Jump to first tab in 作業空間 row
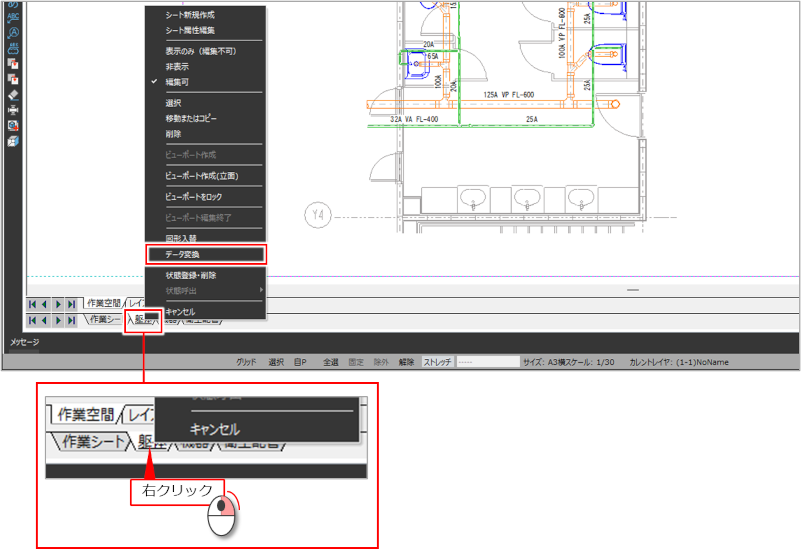The height and width of the screenshot is (549, 801). point(32,303)
